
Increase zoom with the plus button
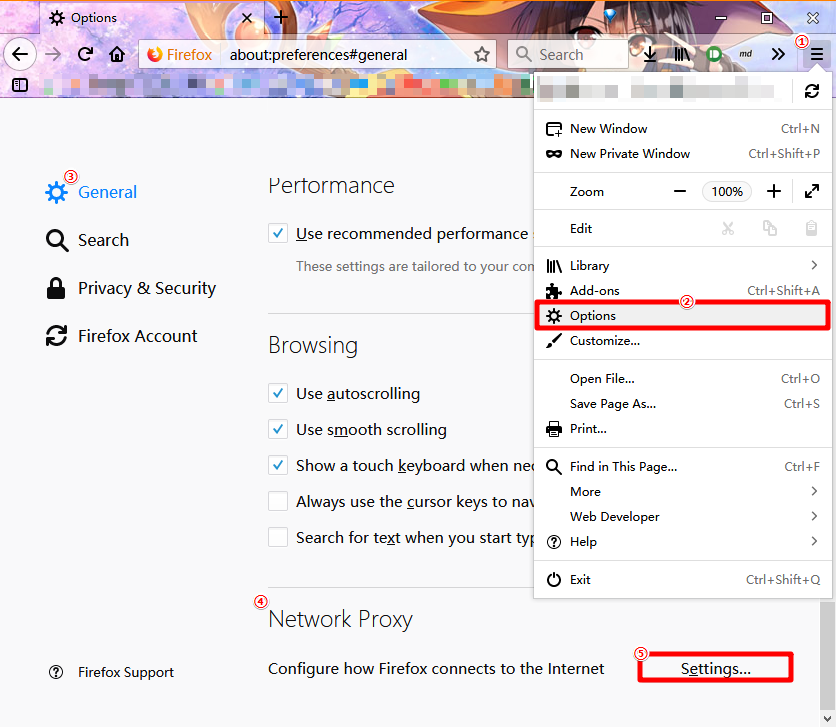(x=774, y=191)
